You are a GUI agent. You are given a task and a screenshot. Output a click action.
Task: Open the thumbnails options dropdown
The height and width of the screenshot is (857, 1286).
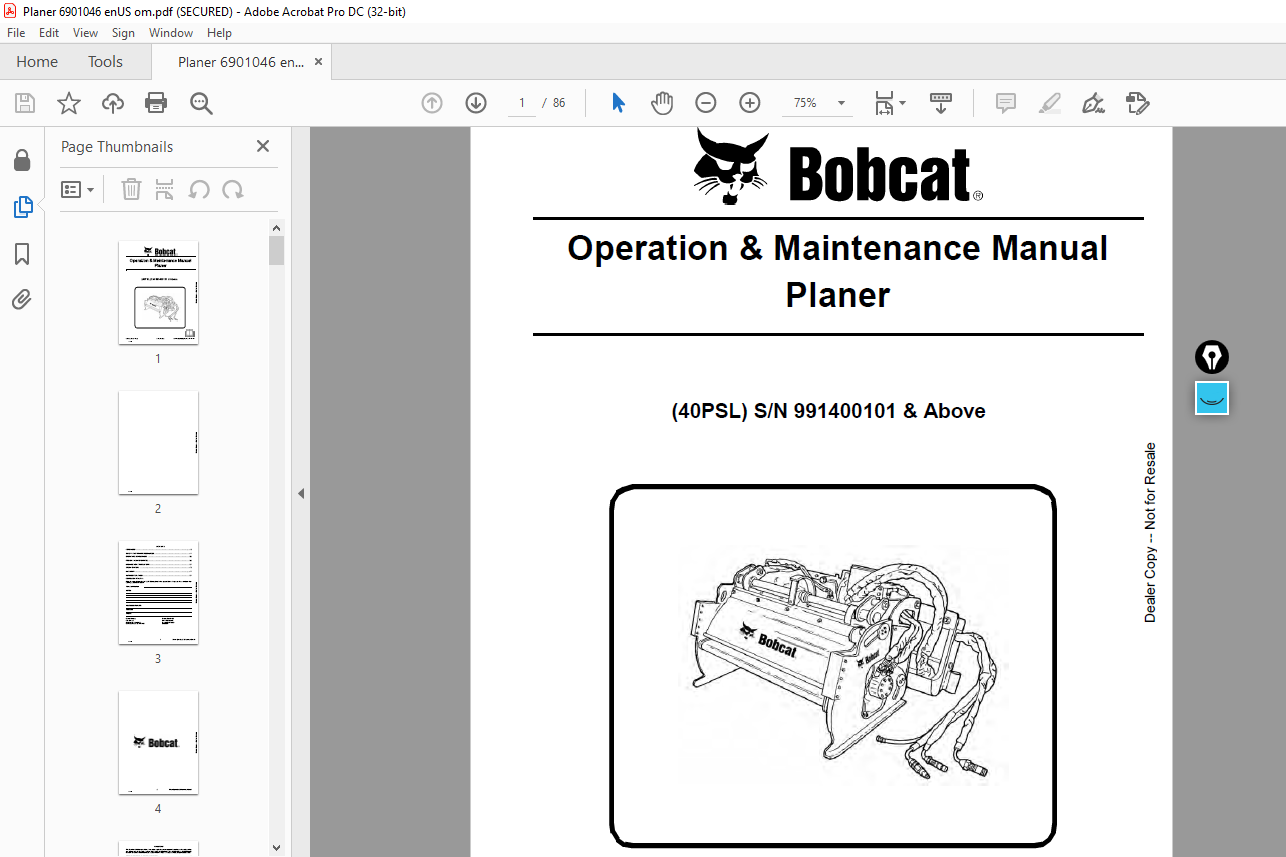pos(77,189)
